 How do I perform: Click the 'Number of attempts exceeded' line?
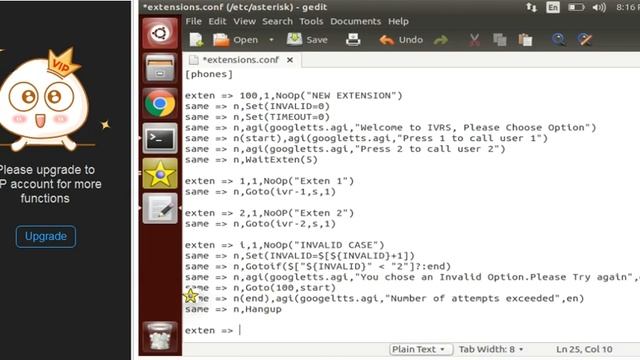coord(384,298)
